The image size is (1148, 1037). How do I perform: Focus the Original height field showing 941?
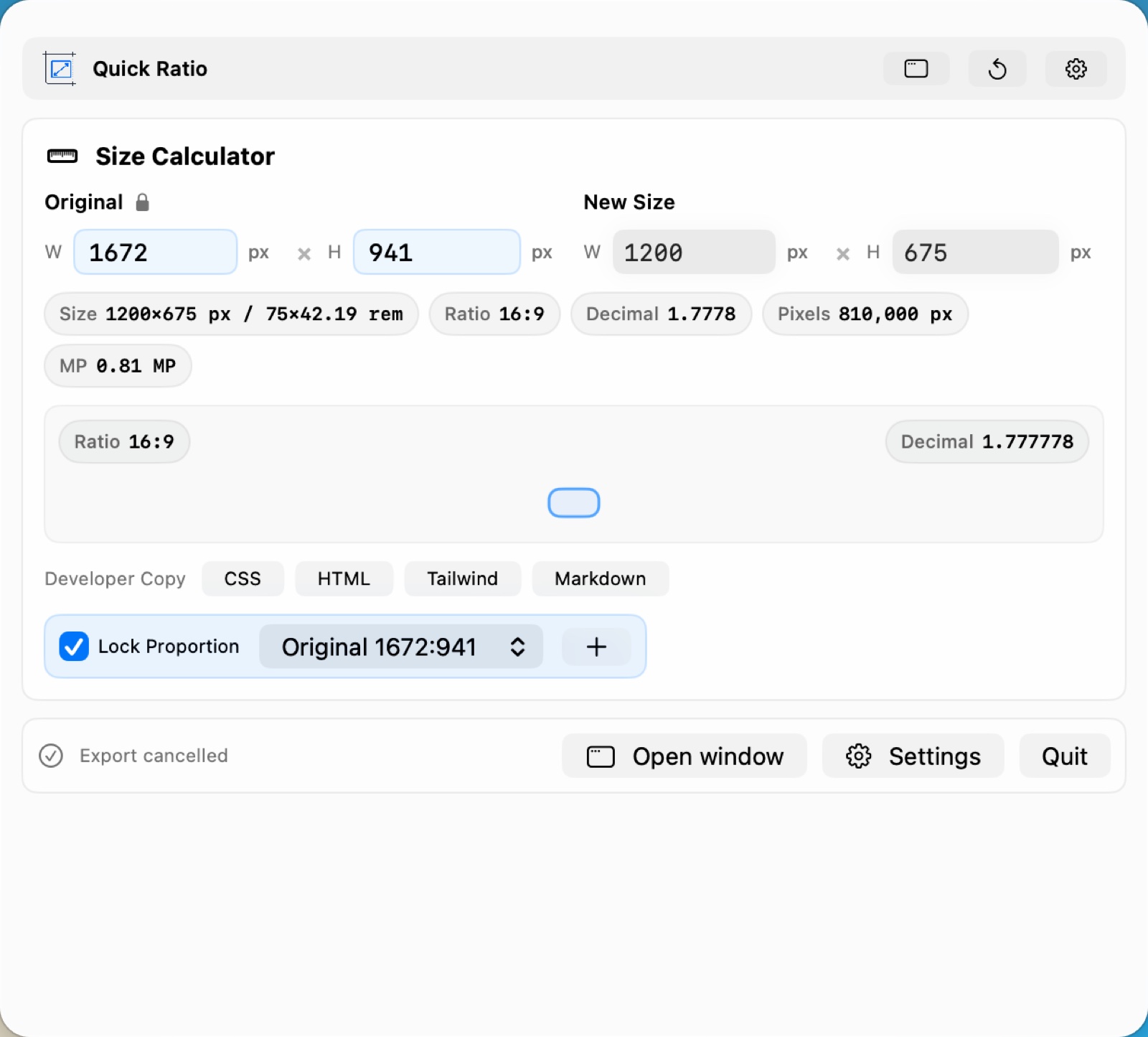[437, 252]
